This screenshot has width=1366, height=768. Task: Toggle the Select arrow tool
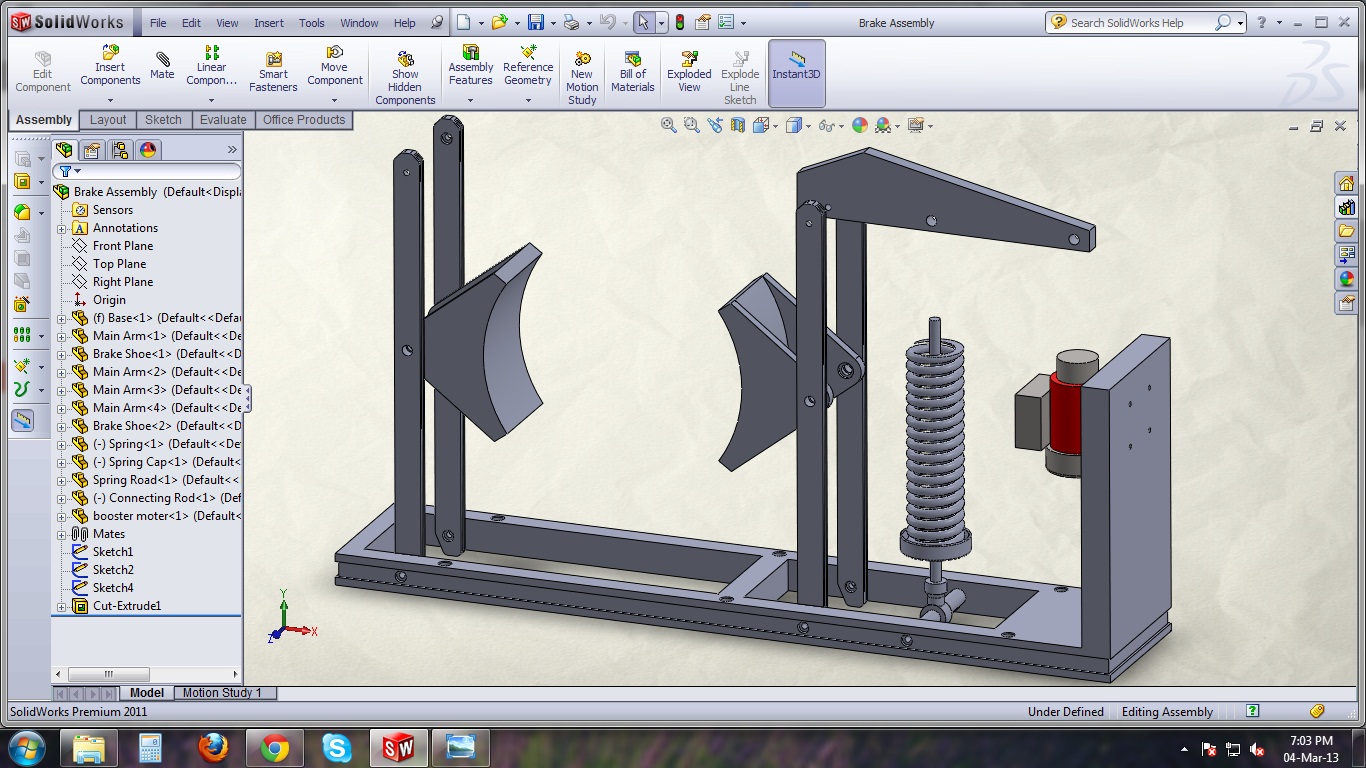644,22
